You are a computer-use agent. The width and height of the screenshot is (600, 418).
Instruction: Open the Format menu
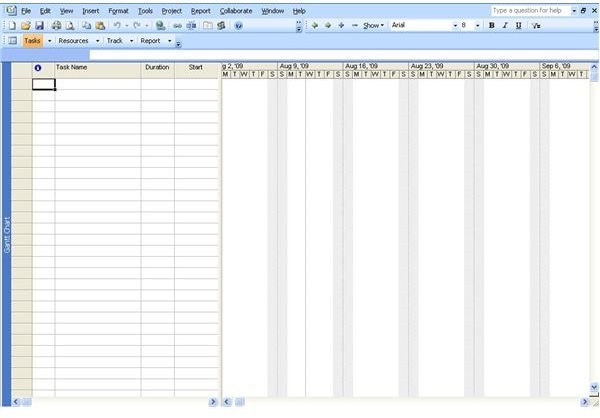[x=118, y=11]
